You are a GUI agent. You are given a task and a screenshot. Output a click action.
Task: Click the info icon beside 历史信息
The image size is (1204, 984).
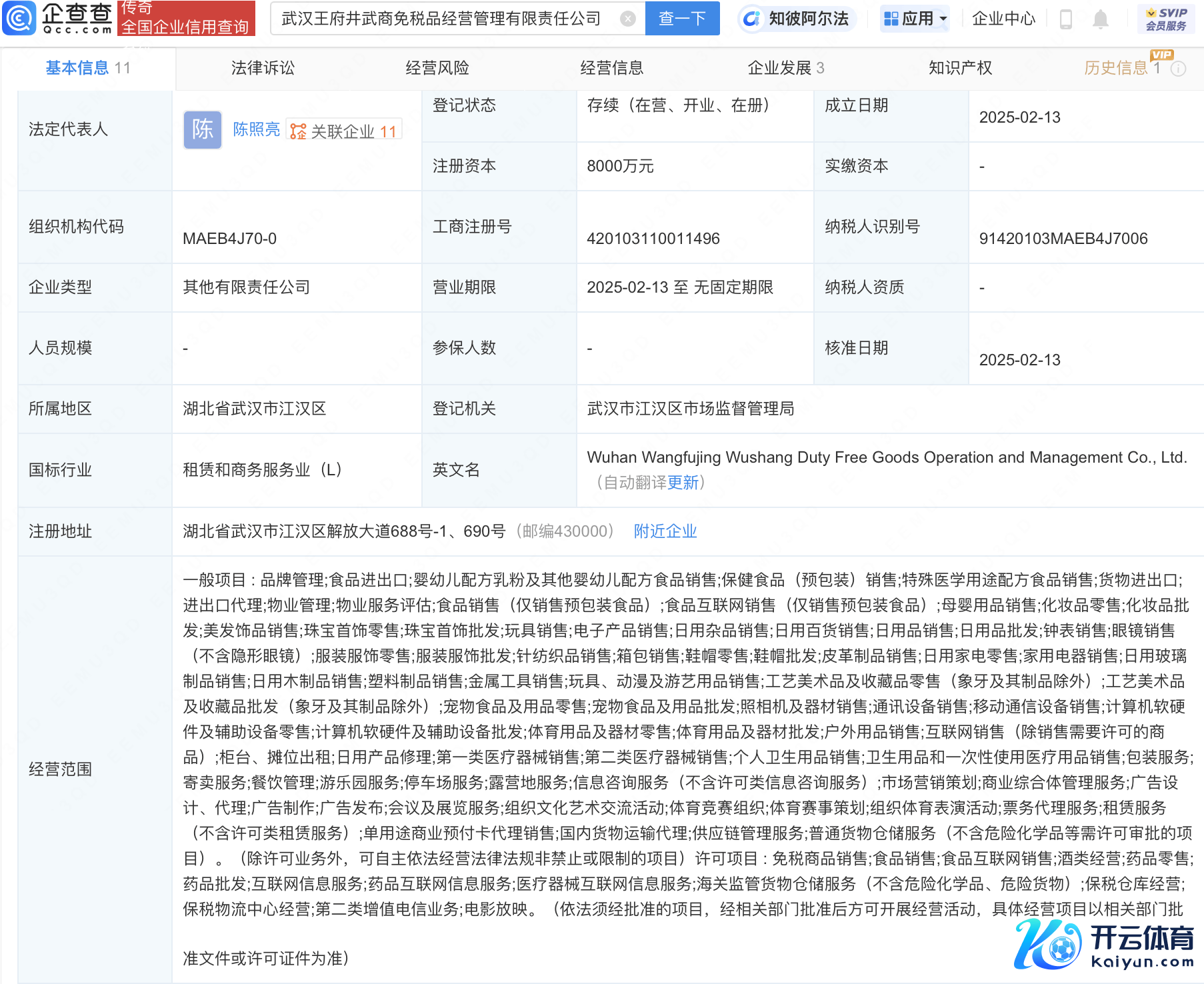(1178, 69)
